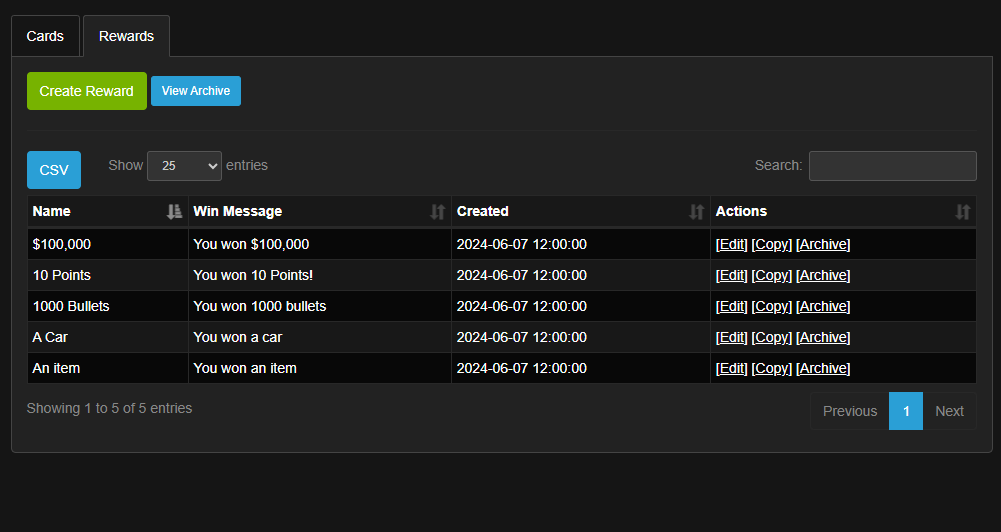This screenshot has width=1001, height=532.
Task: Select page 1 in pagination
Action: point(906,411)
